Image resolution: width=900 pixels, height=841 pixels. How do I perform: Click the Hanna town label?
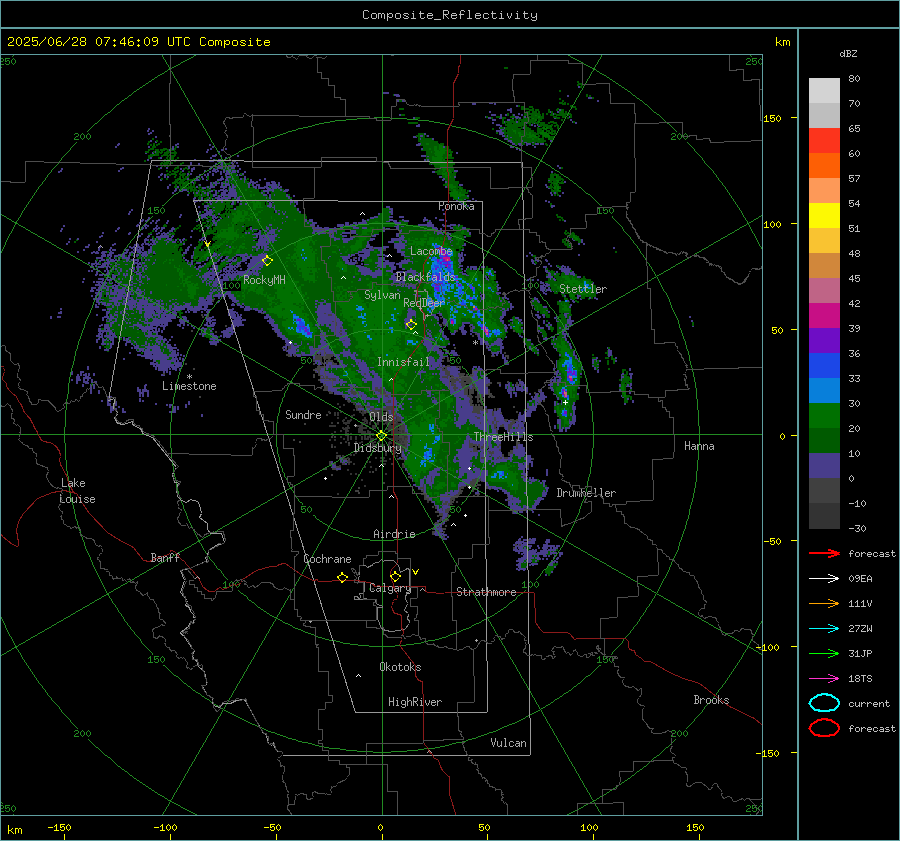tap(699, 446)
